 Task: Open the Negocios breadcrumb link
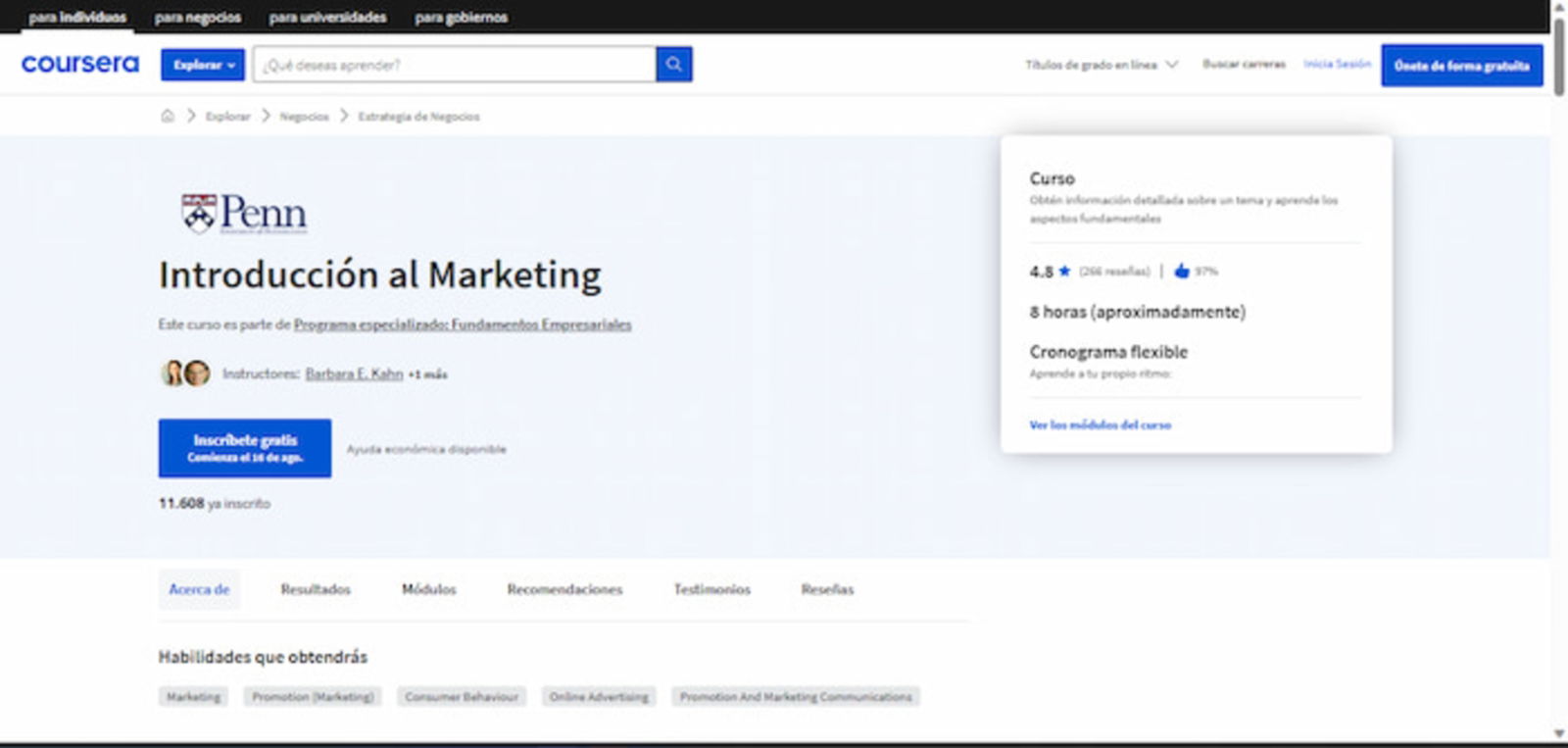(x=304, y=116)
